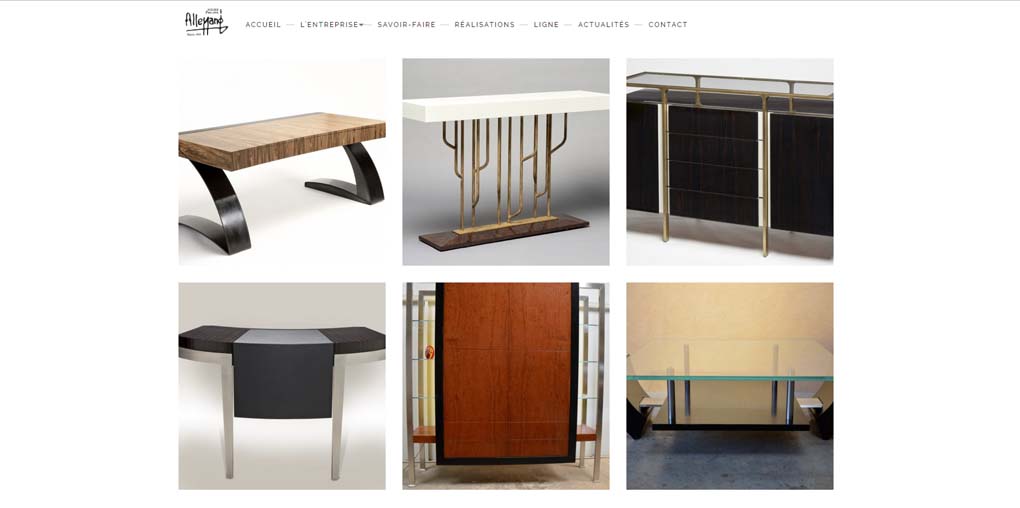Click the black curved leg of wooden desk
This screenshot has width=1020, height=508.
(x=218, y=208)
